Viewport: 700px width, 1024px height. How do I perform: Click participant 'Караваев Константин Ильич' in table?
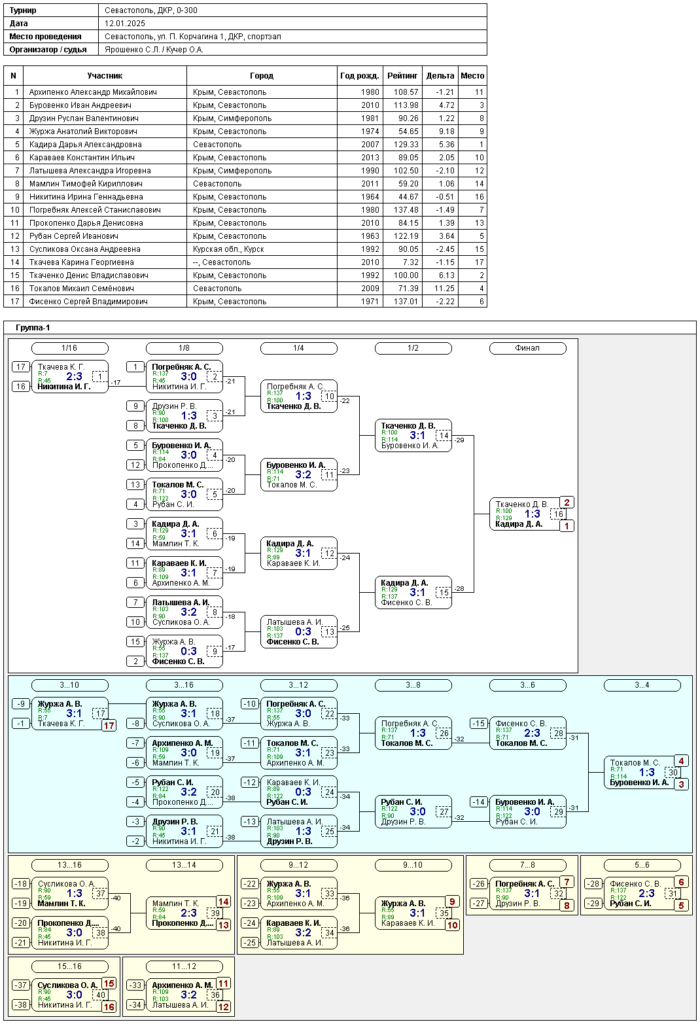82,157
